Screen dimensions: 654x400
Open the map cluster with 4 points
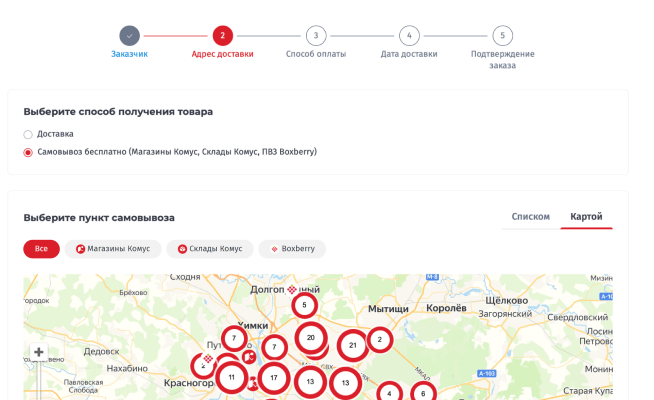[x=390, y=392]
